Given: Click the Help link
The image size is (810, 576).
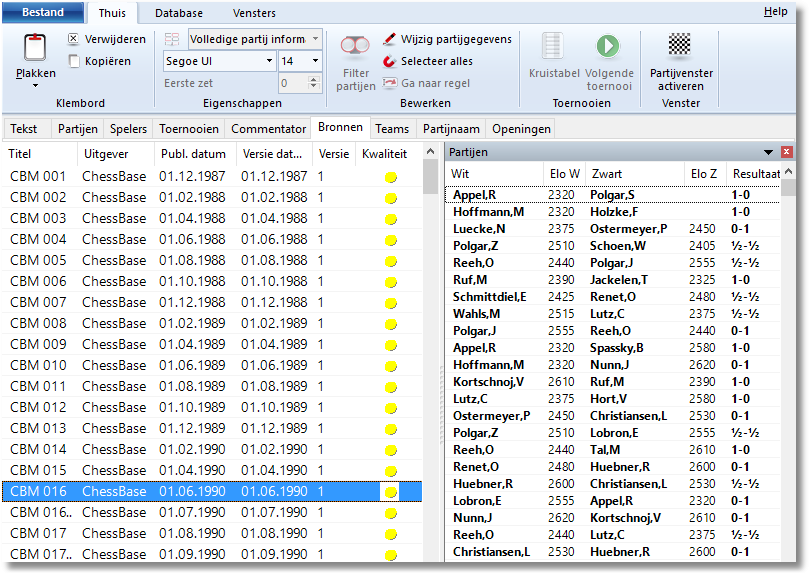Looking at the screenshot, I should (775, 11).
